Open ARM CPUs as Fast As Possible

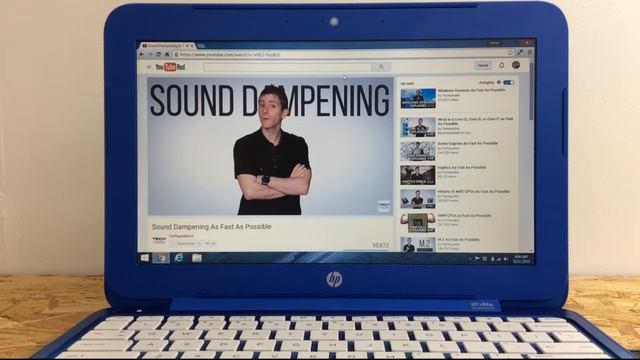[464, 216]
